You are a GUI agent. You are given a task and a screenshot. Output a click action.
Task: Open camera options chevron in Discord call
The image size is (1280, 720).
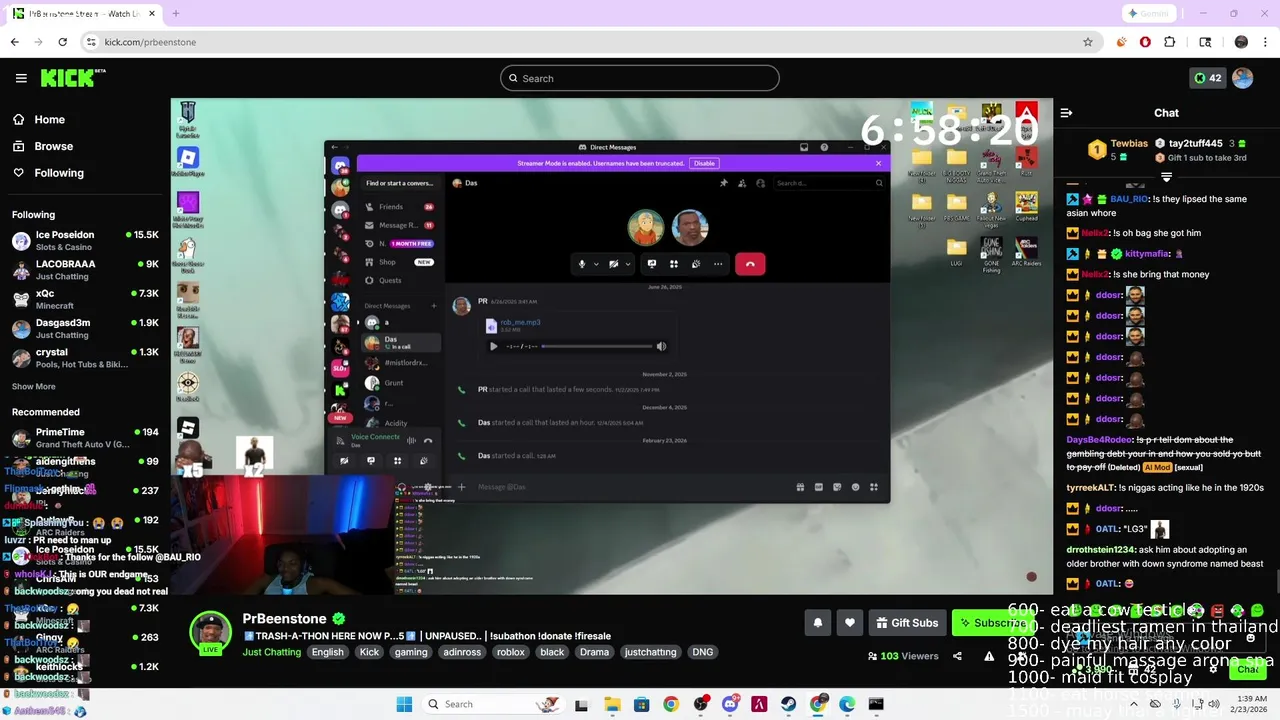click(x=628, y=264)
